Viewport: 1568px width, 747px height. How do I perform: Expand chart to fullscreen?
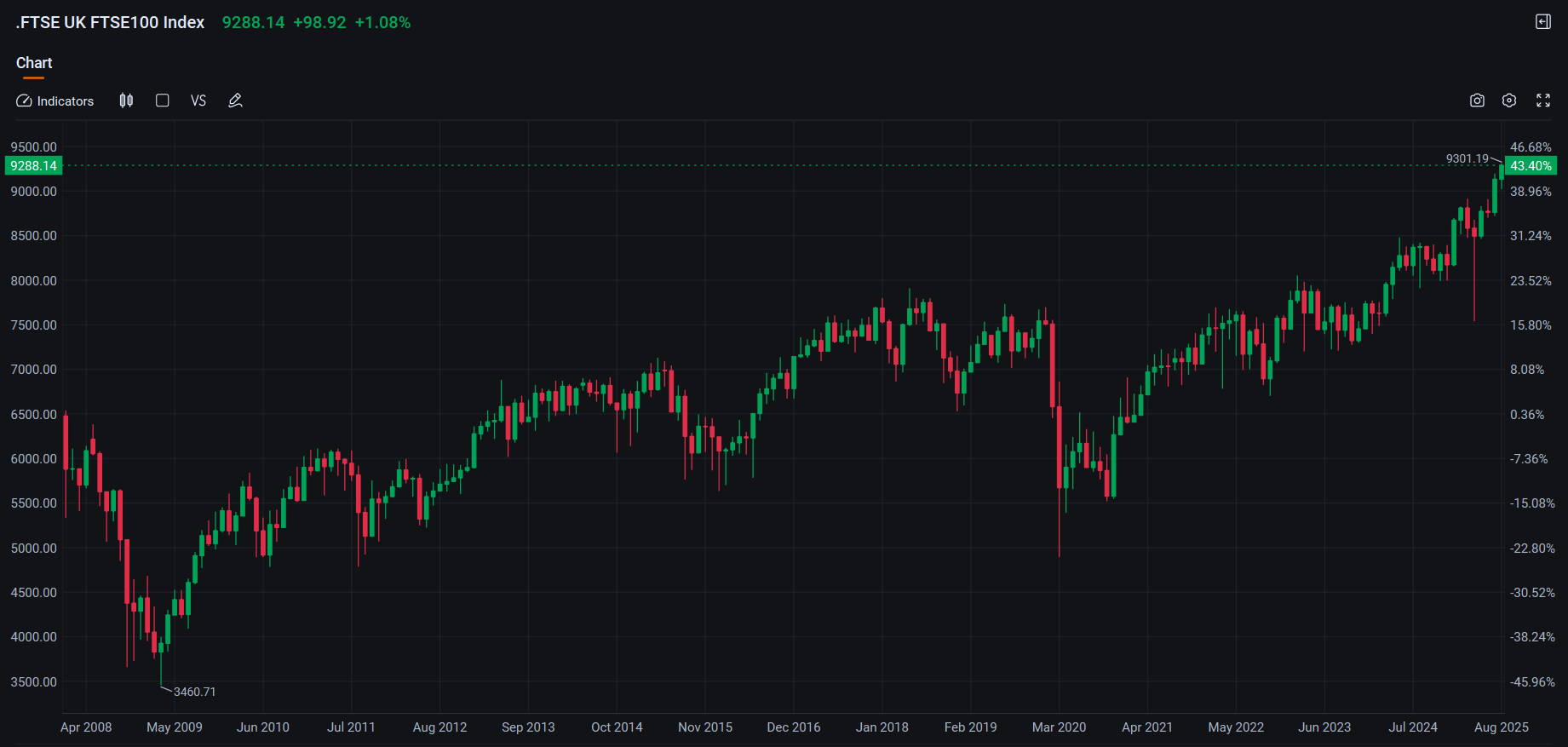point(1542,101)
